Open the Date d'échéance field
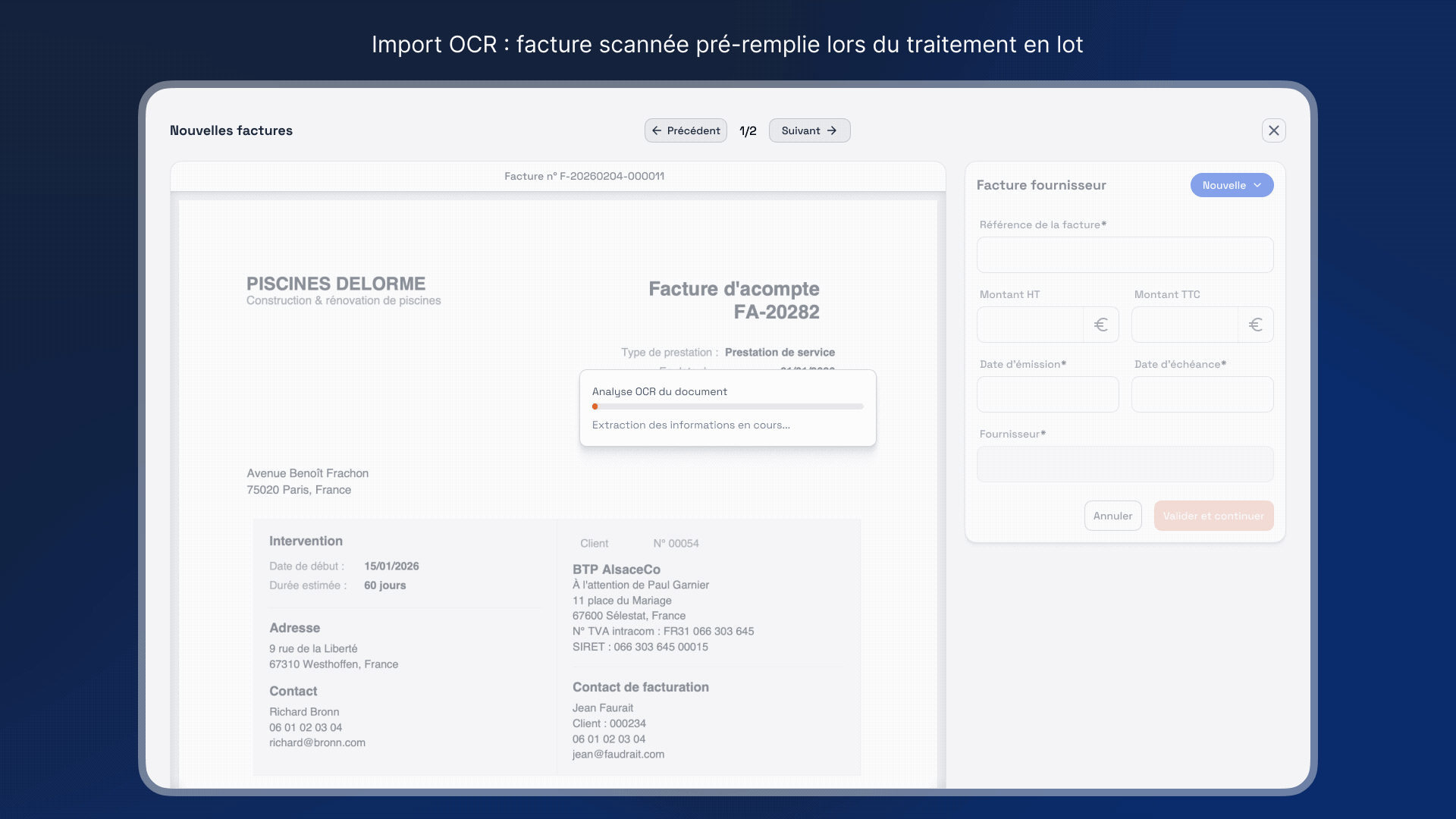Image resolution: width=1456 pixels, height=819 pixels. coord(1202,394)
